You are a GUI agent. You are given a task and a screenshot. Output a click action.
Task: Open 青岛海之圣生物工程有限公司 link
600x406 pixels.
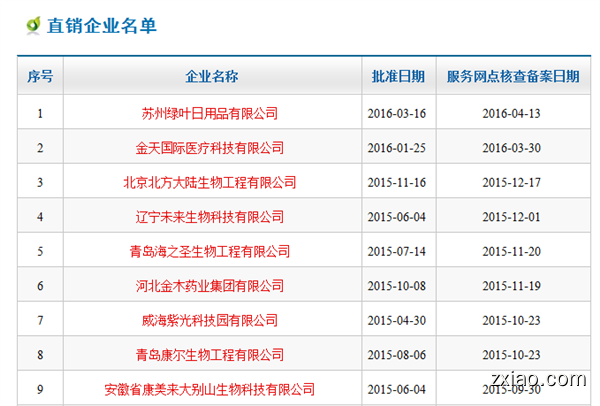(210, 251)
